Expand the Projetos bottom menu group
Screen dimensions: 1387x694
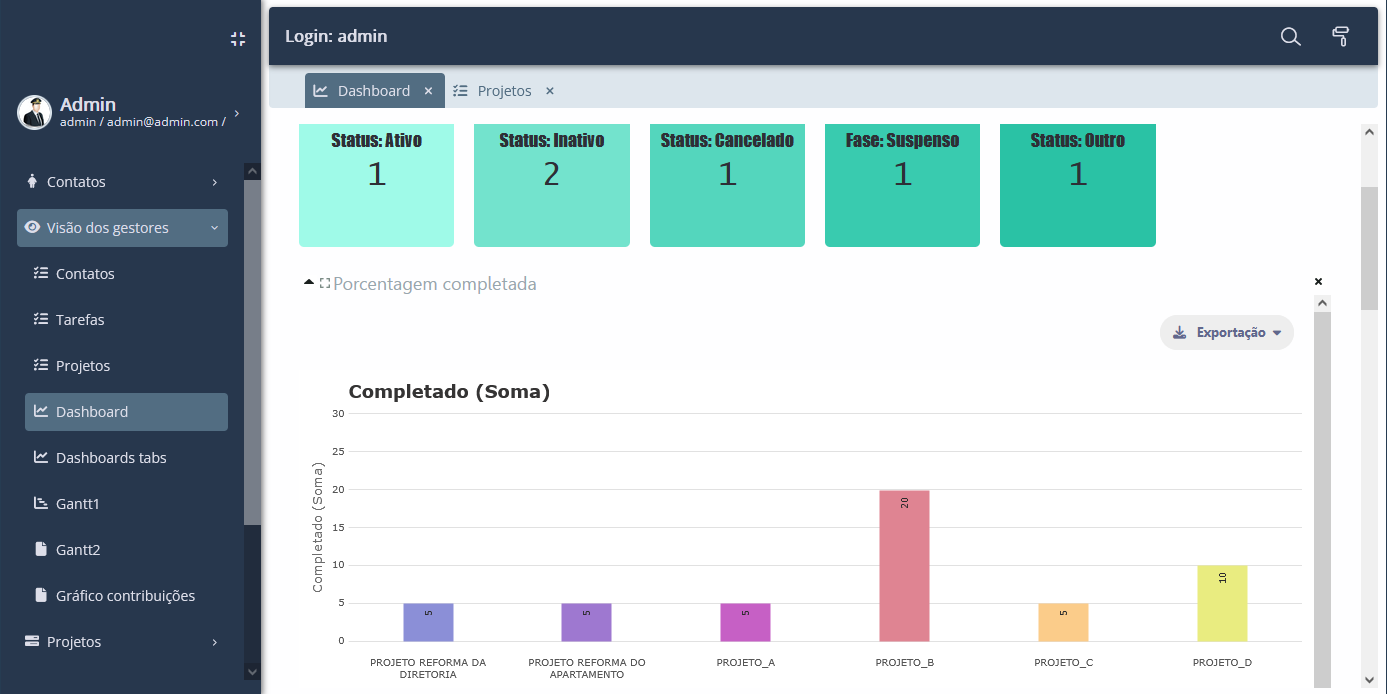pos(122,642)
